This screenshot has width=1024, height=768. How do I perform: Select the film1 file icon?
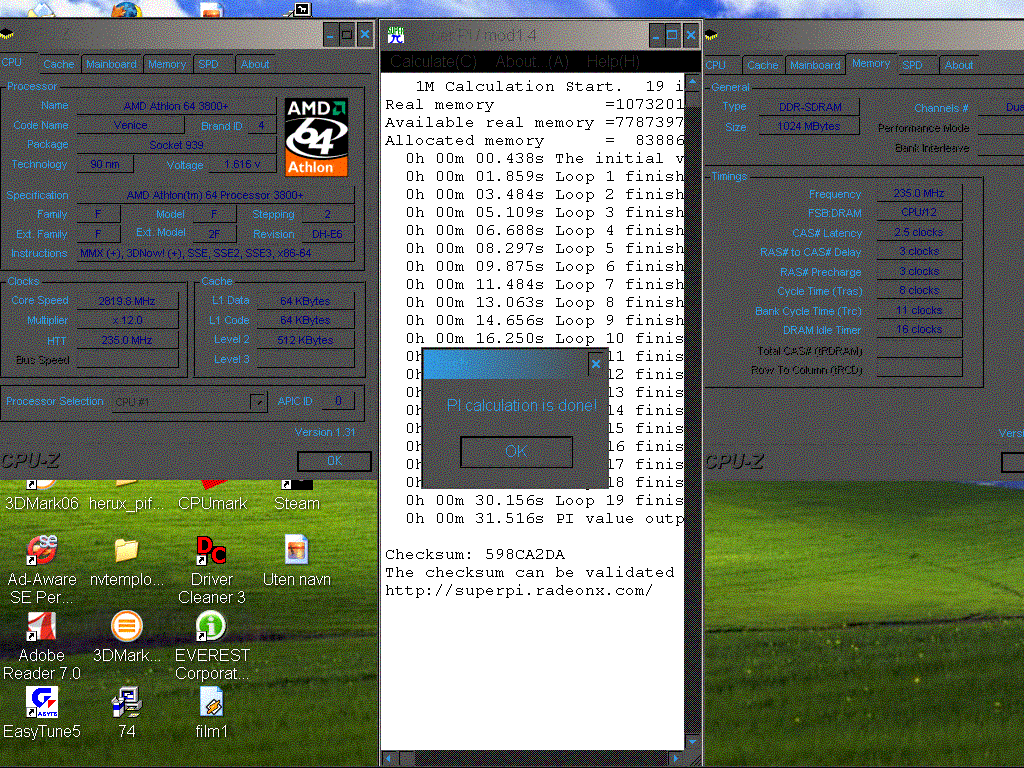[x=211, y=702]
